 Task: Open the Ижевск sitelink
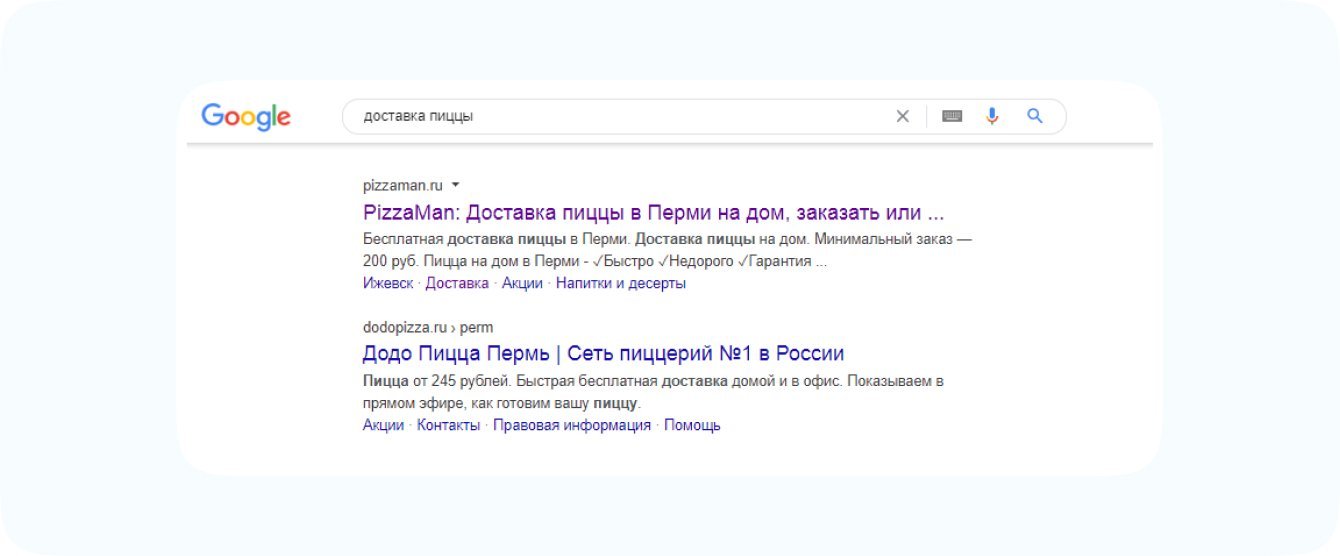coord(388,283)
